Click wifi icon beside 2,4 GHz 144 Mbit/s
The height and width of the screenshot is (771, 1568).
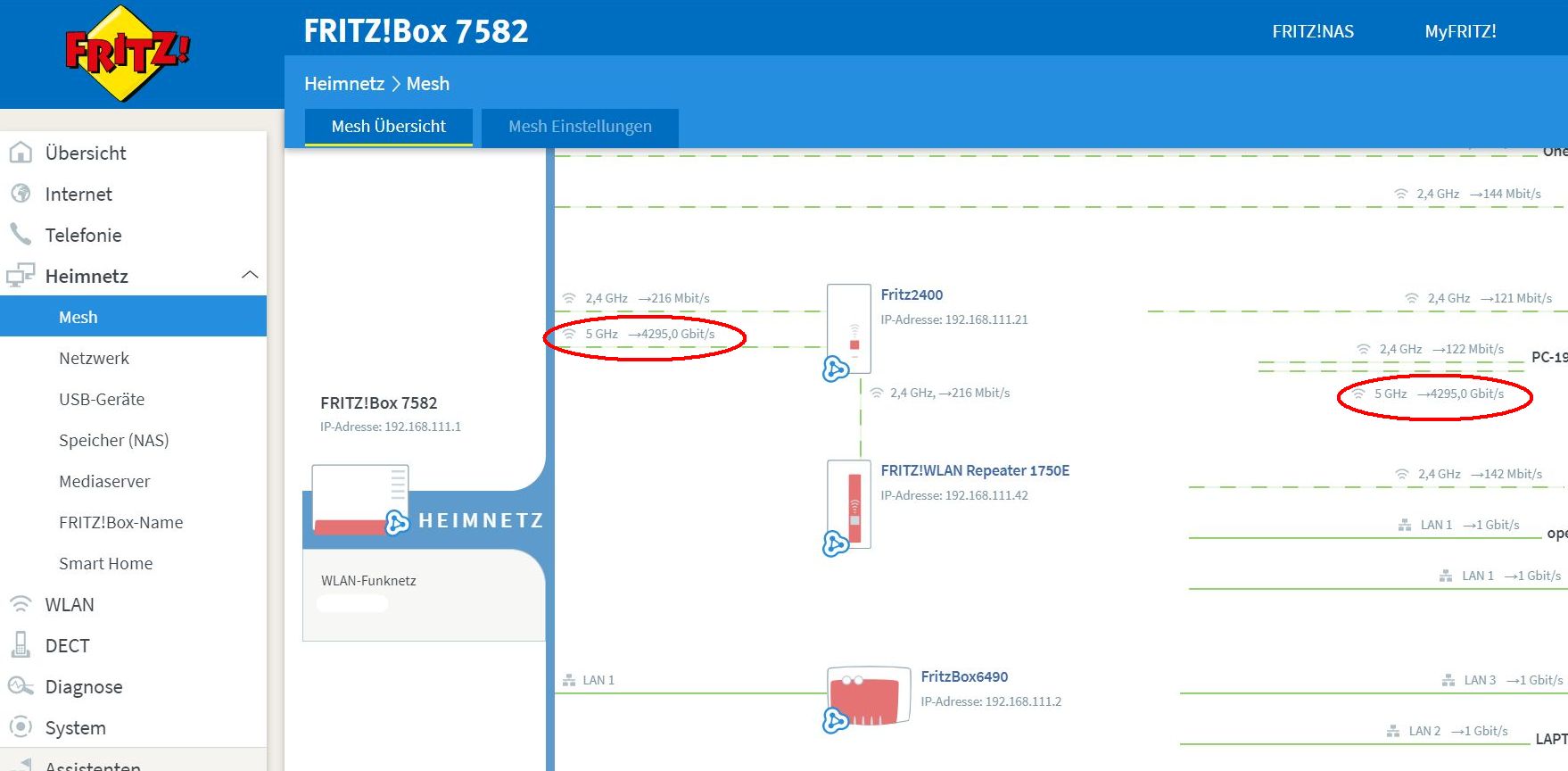click(1401, 194)
